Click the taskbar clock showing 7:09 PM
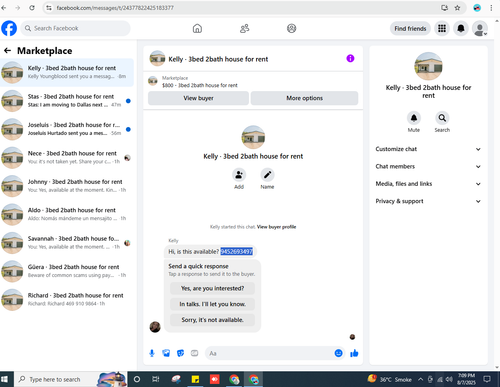Image resolution: width=500 pixels, height=387 pixels. coord(466,379)
